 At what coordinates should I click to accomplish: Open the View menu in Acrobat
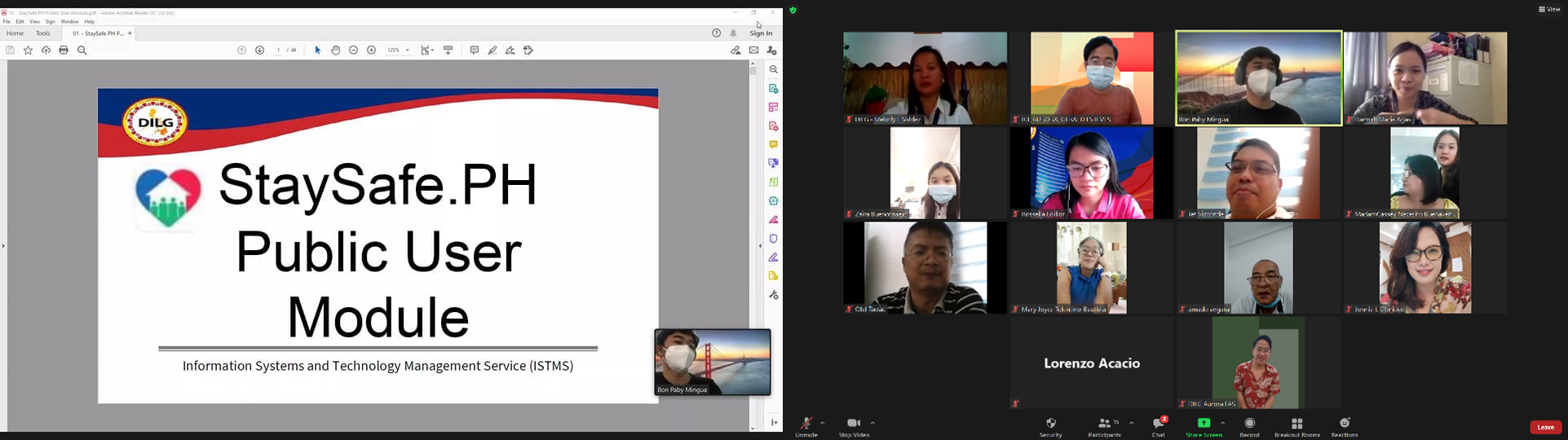tap(34, 22)
